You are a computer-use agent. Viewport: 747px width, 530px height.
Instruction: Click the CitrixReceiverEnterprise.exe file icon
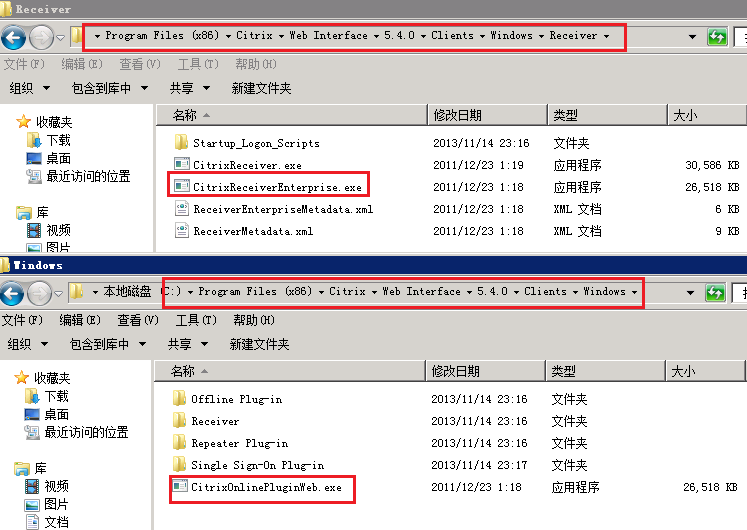coord(182,186)
